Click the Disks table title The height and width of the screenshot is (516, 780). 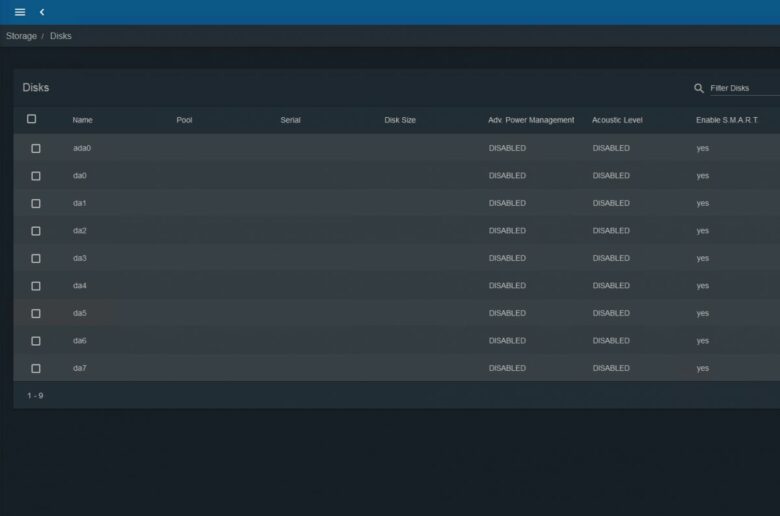(x=36, y=88)
